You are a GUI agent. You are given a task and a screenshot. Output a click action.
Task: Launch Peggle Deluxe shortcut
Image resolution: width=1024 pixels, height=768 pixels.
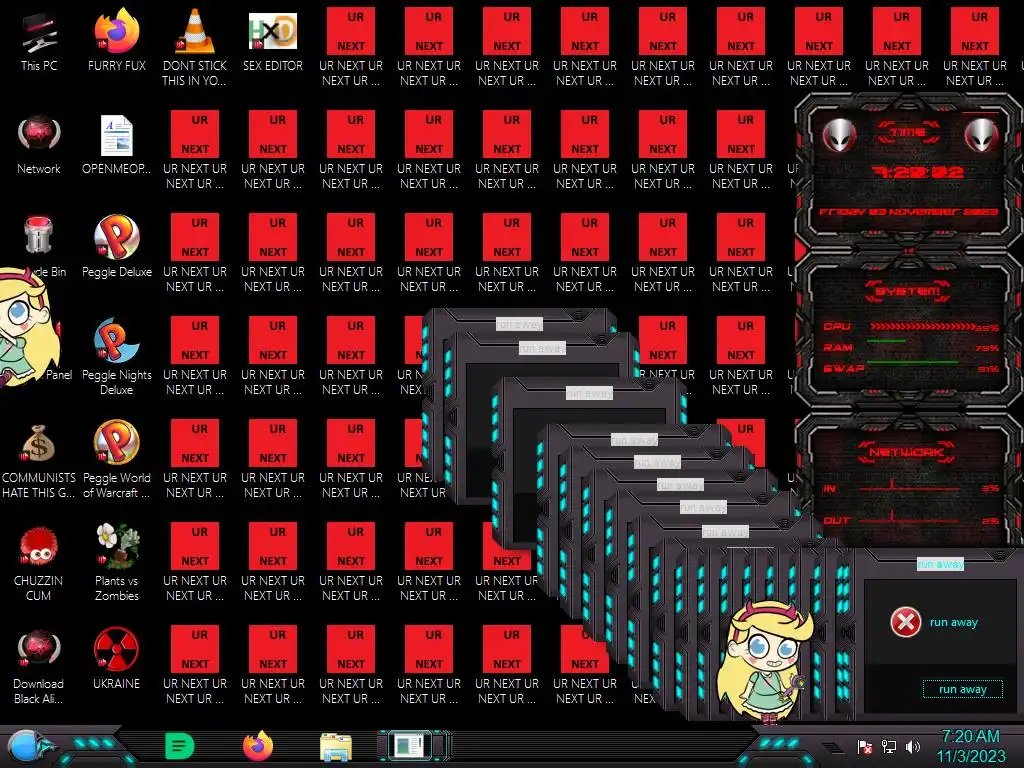tap(117, 247)
